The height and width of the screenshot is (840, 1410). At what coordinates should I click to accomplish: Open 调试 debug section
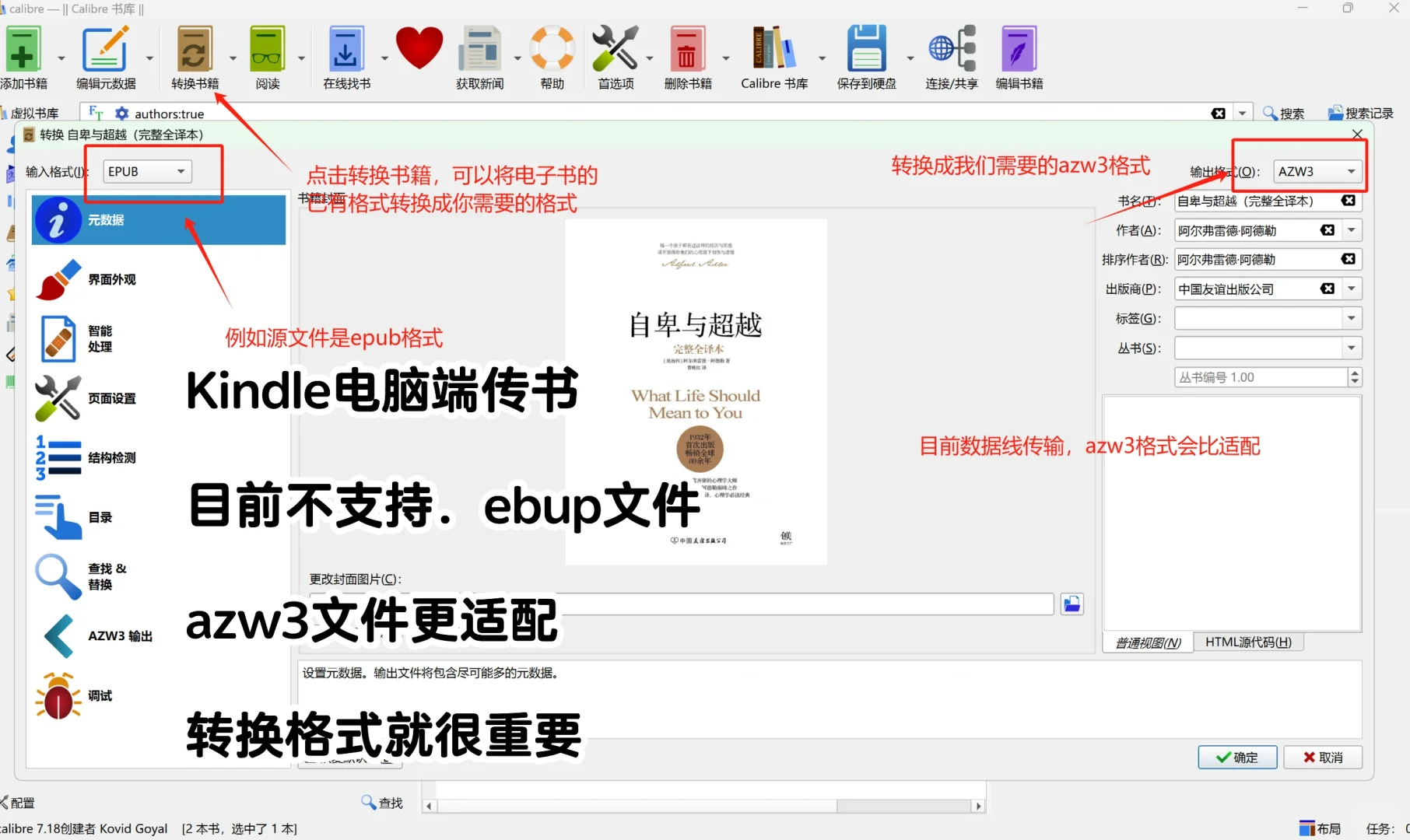pos(159,695)
